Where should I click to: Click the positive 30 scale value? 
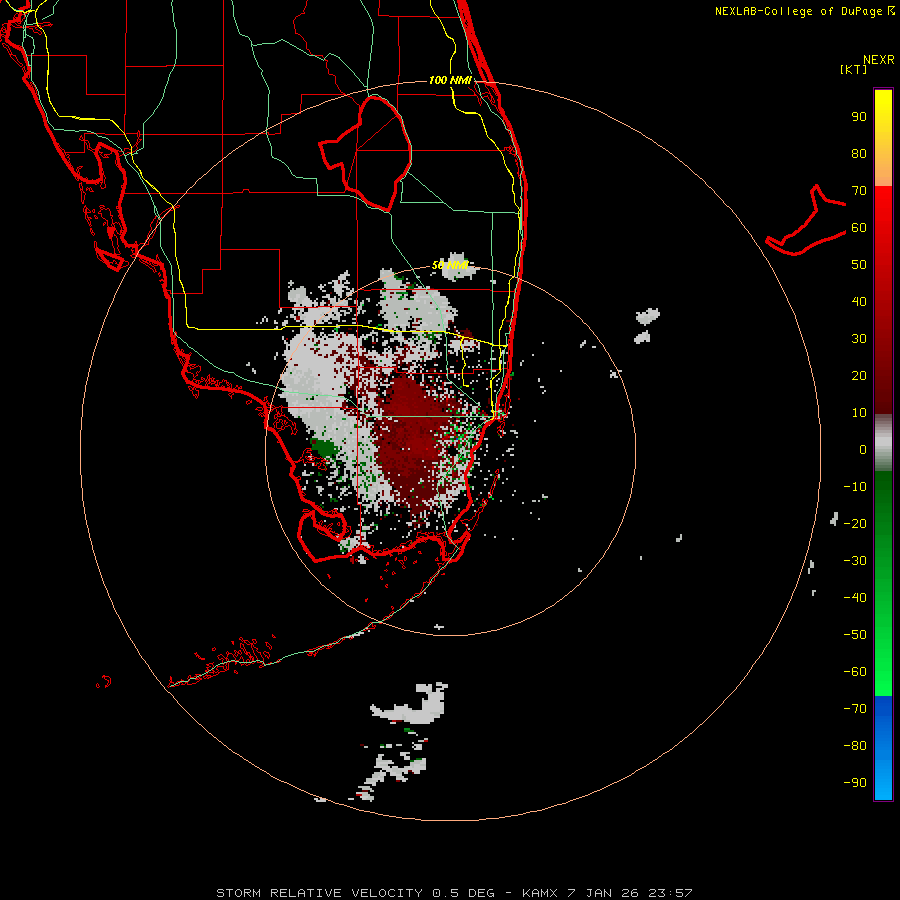coord(859,339)
